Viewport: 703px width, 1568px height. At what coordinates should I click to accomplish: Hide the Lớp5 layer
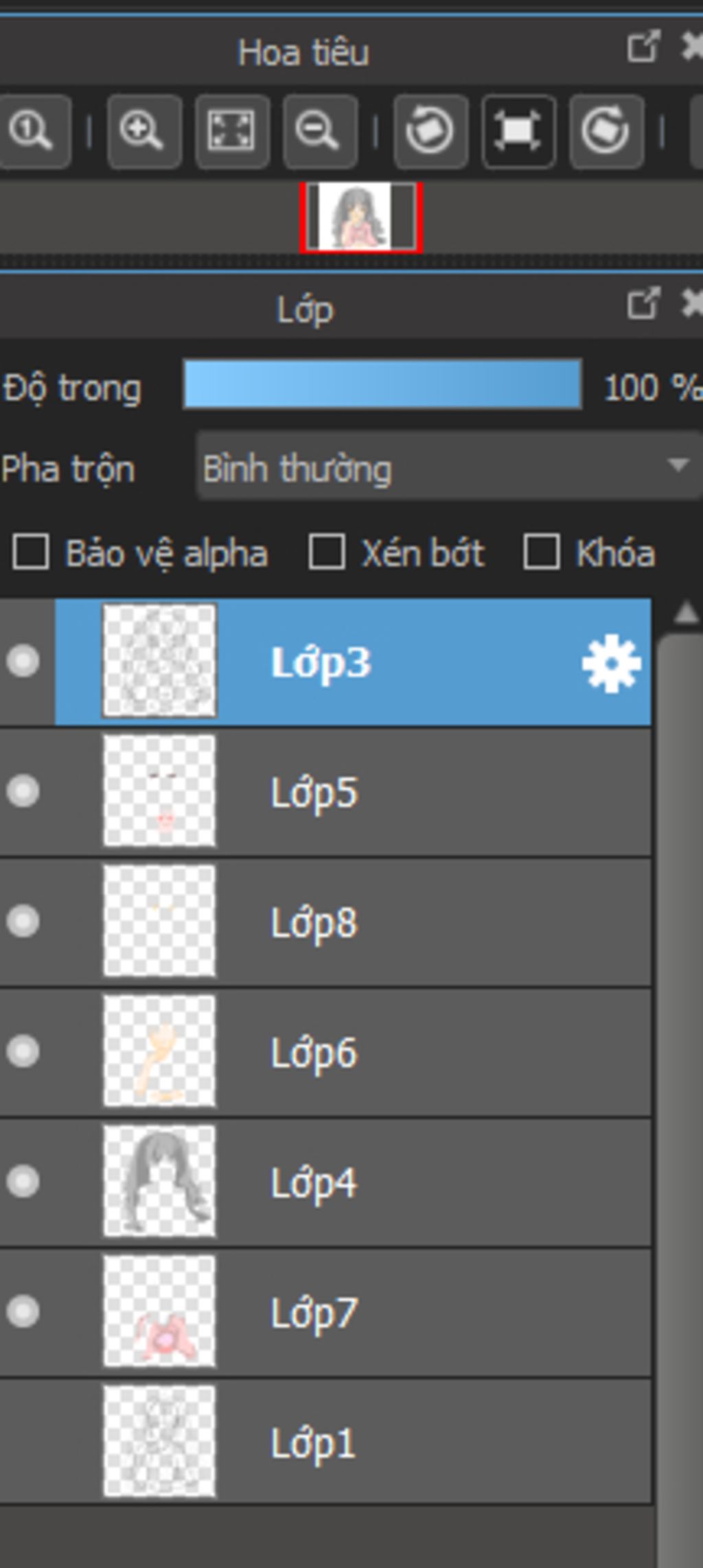click(23, 791)
